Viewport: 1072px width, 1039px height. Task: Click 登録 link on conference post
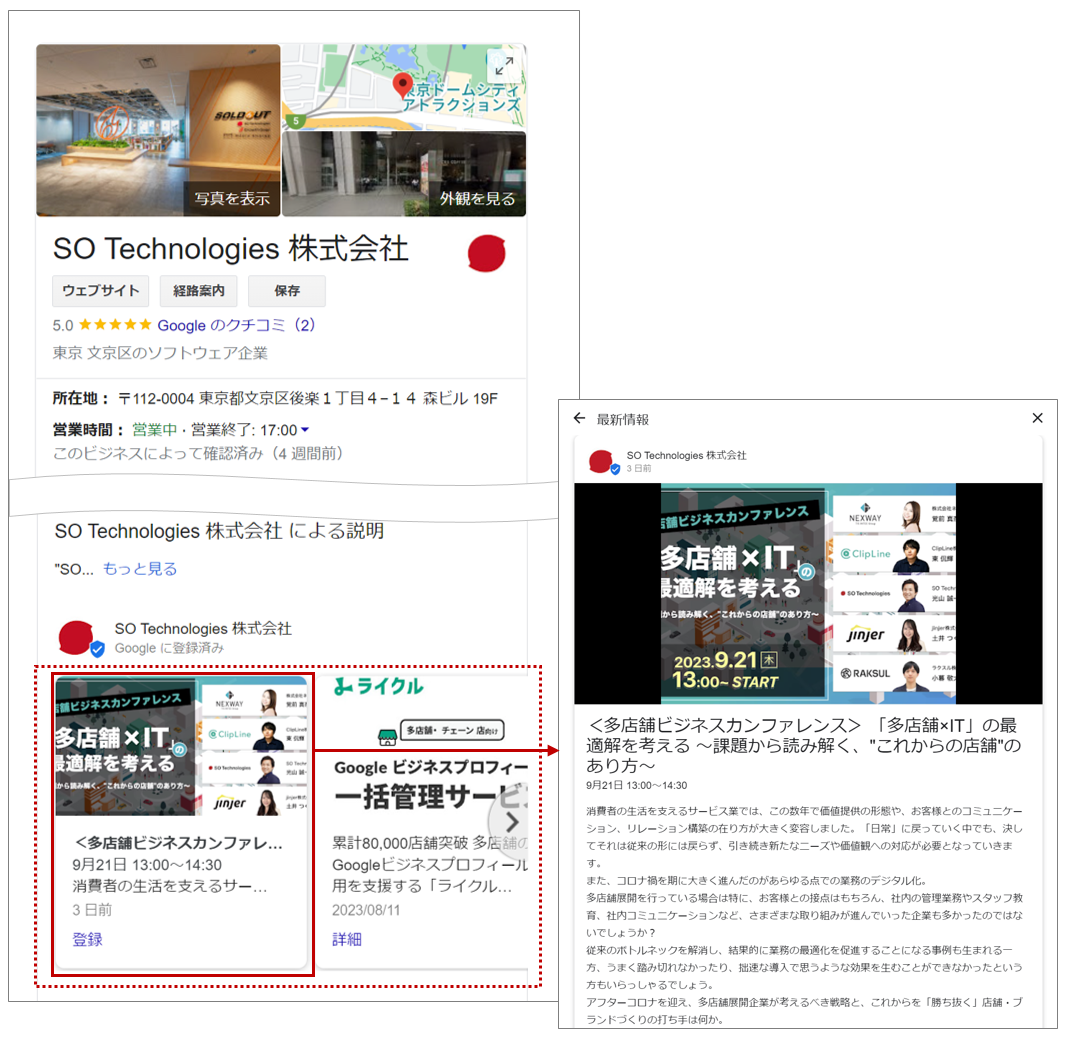88,939
